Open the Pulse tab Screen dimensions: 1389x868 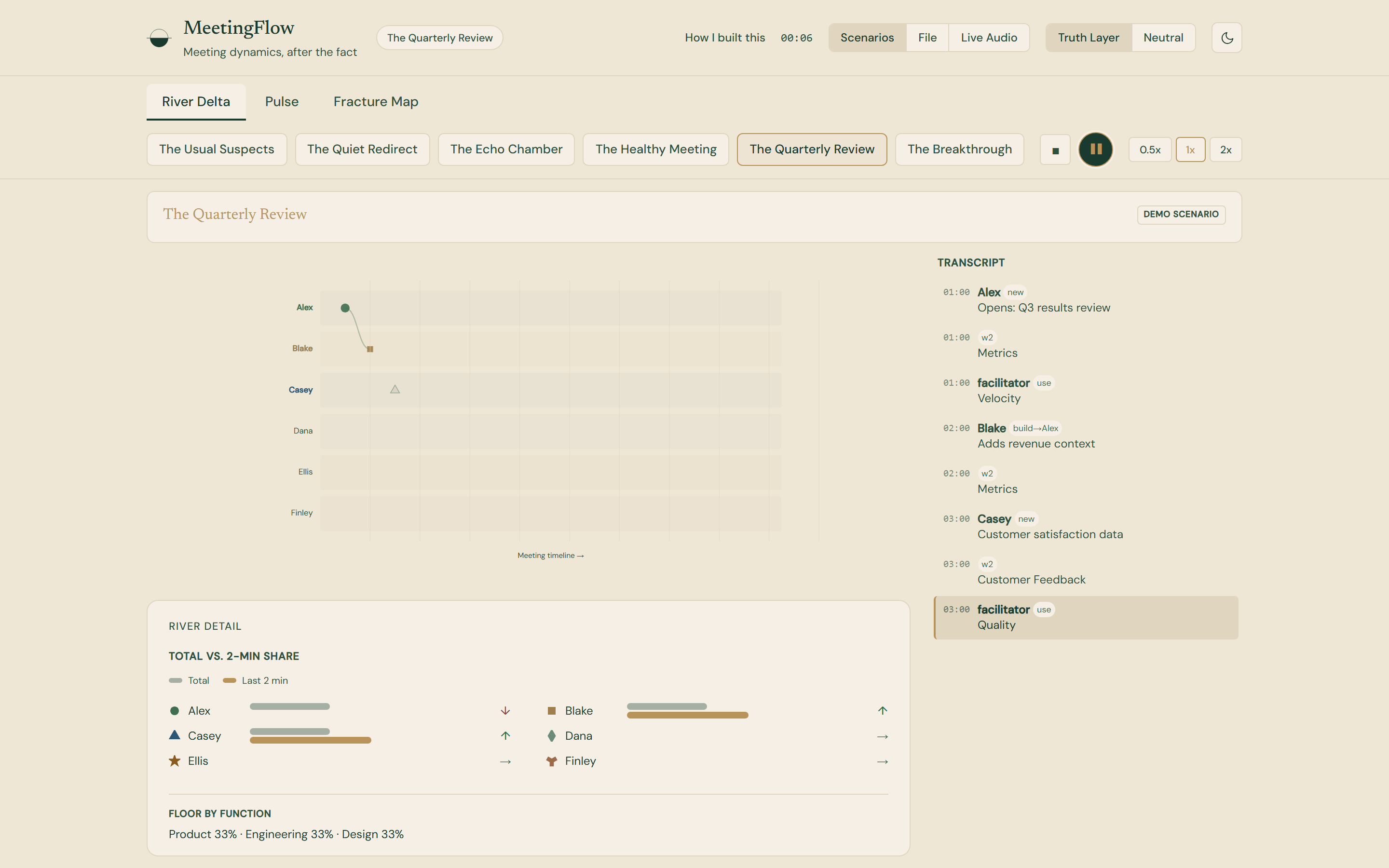[x=281, y=102]
